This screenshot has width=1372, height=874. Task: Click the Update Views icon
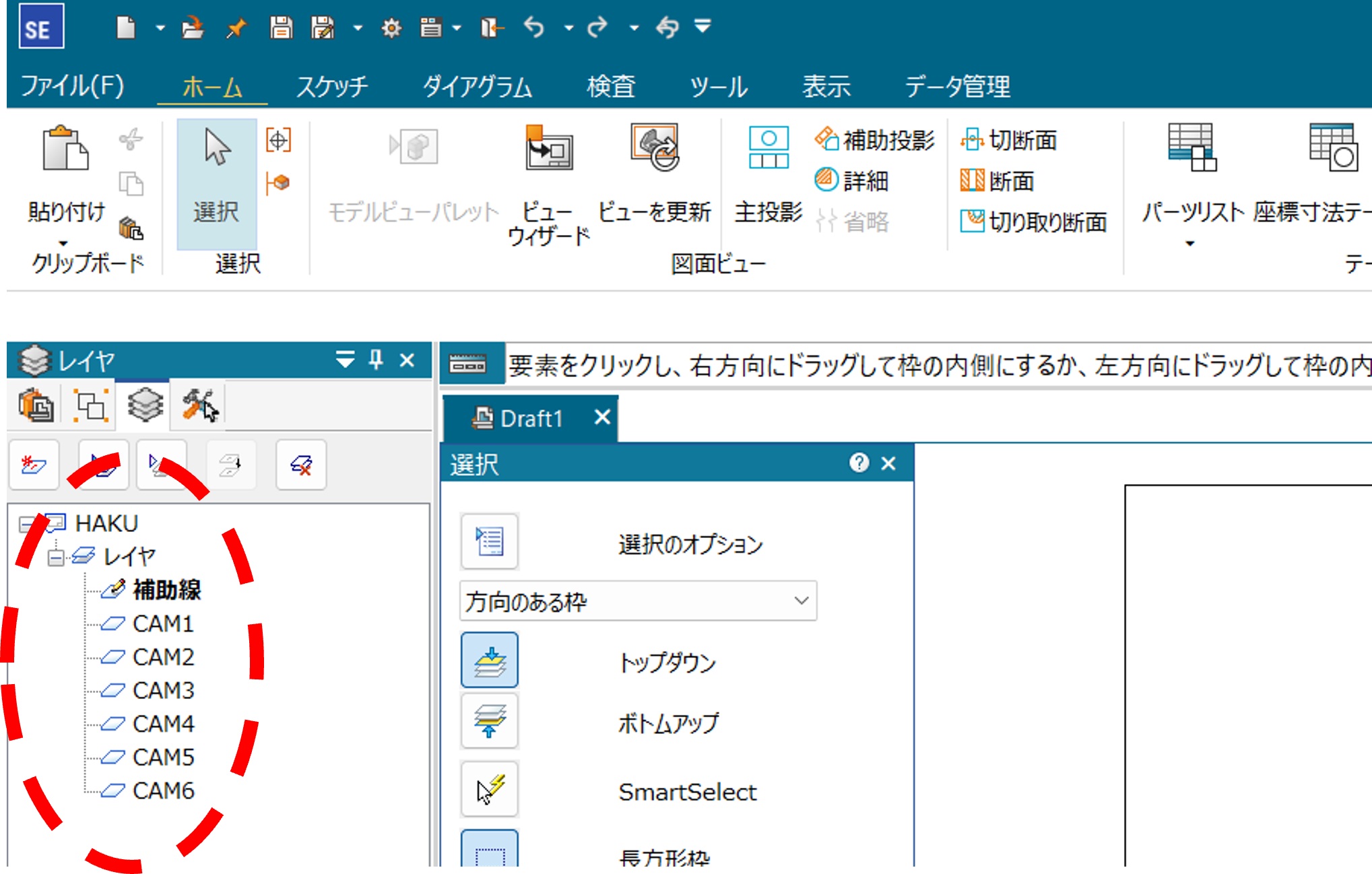654,148
